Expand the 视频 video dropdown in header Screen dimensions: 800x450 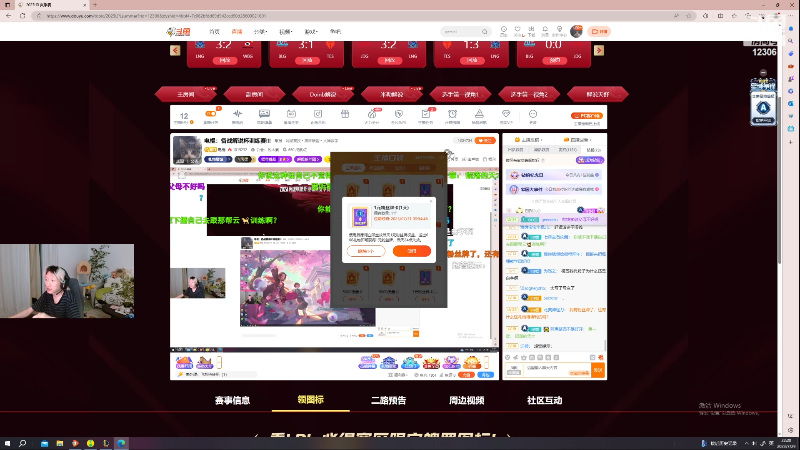tap(285, 32)
